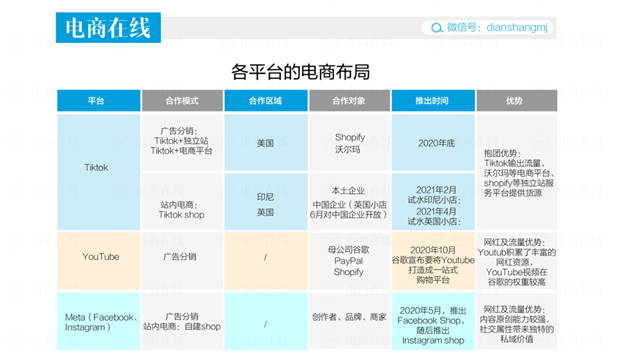Click the 母公司谷歌 PayPal Shopify cell
The width and height of the screenshot is (620, 363).
coord(350,261)
